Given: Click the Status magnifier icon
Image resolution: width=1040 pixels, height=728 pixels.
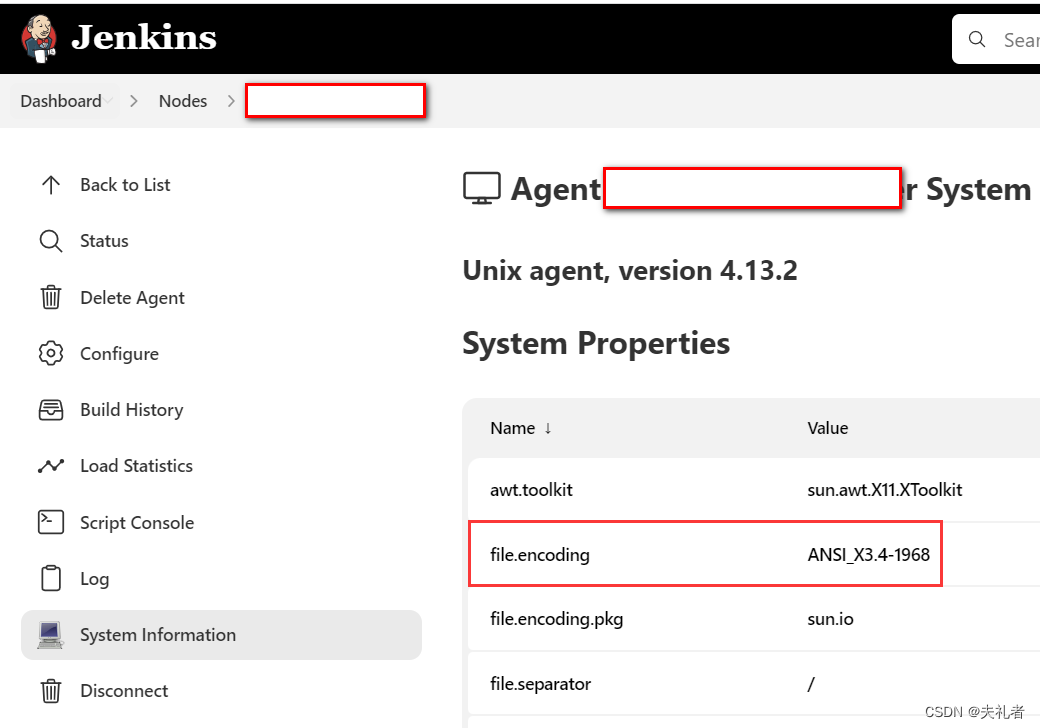Looking at the screenshot, I should [51, 241].
